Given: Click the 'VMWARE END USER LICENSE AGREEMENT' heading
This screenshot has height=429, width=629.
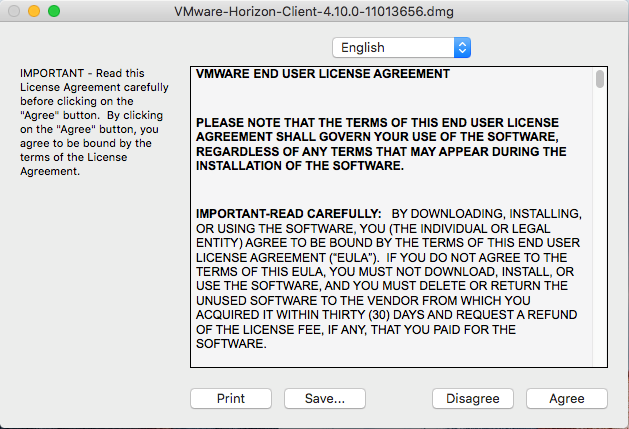Looking at the screenshot, I should coord(323,74).
